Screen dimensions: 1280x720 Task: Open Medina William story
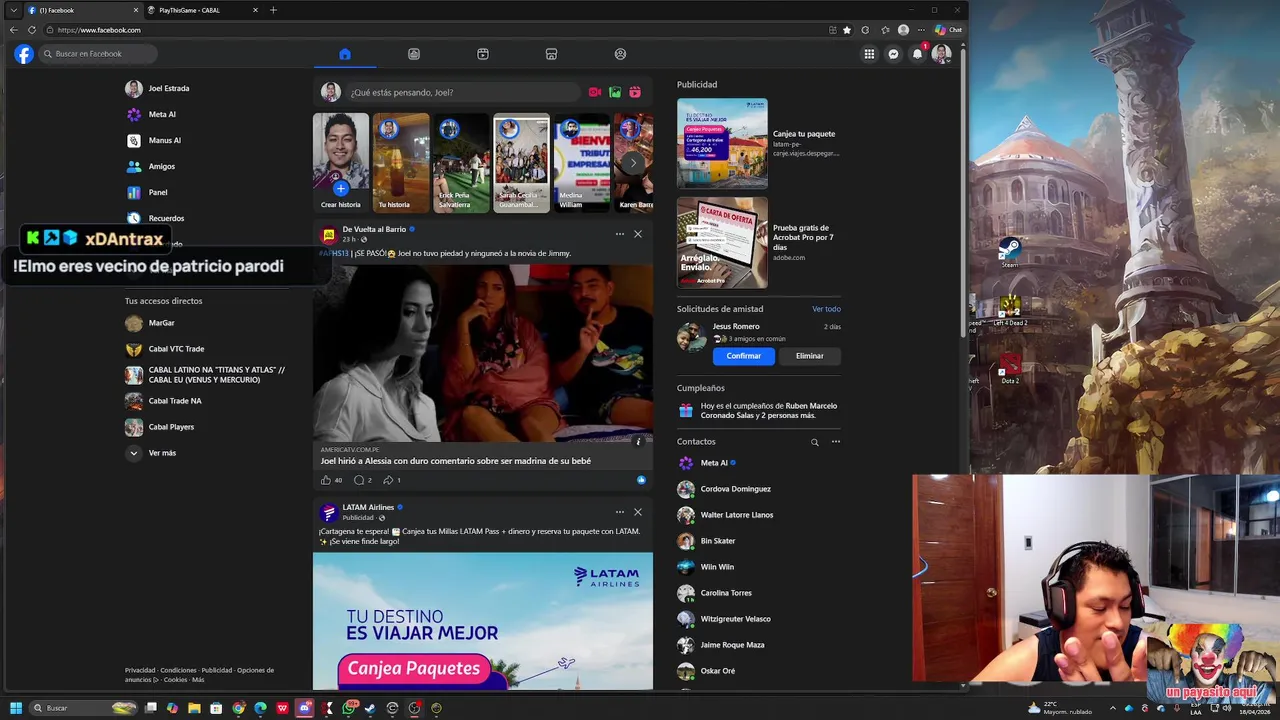tap(581, 163)
